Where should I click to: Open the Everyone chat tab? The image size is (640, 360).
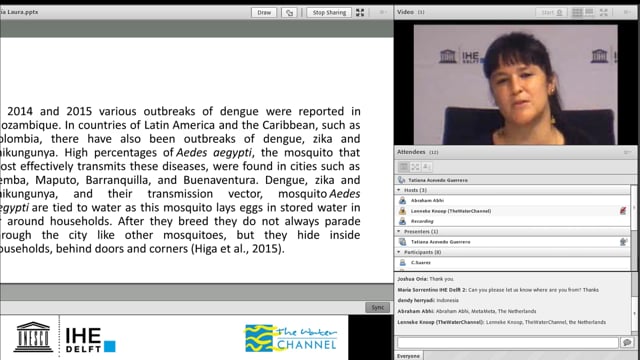(408, 356)
